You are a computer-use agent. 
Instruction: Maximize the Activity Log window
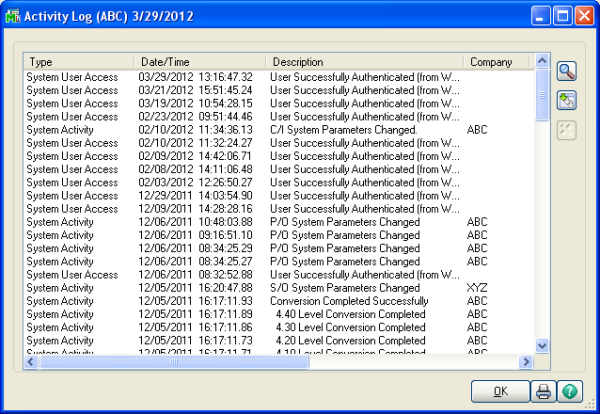[563, 15]
